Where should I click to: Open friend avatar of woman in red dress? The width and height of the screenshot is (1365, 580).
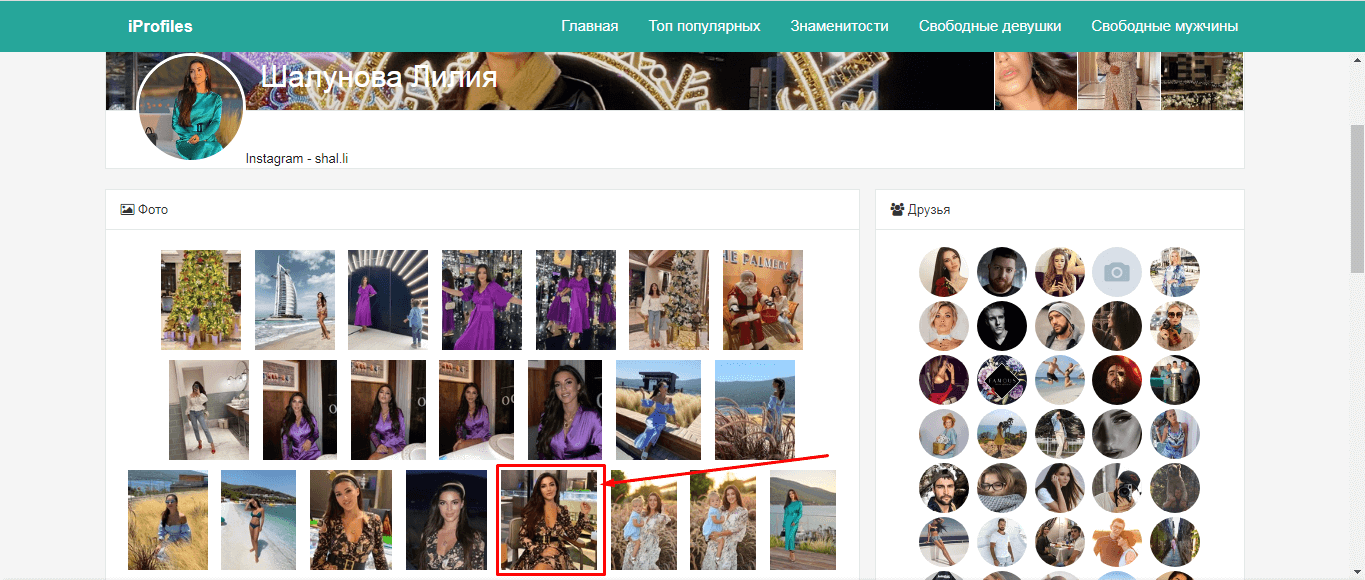(x=944, y=272)
